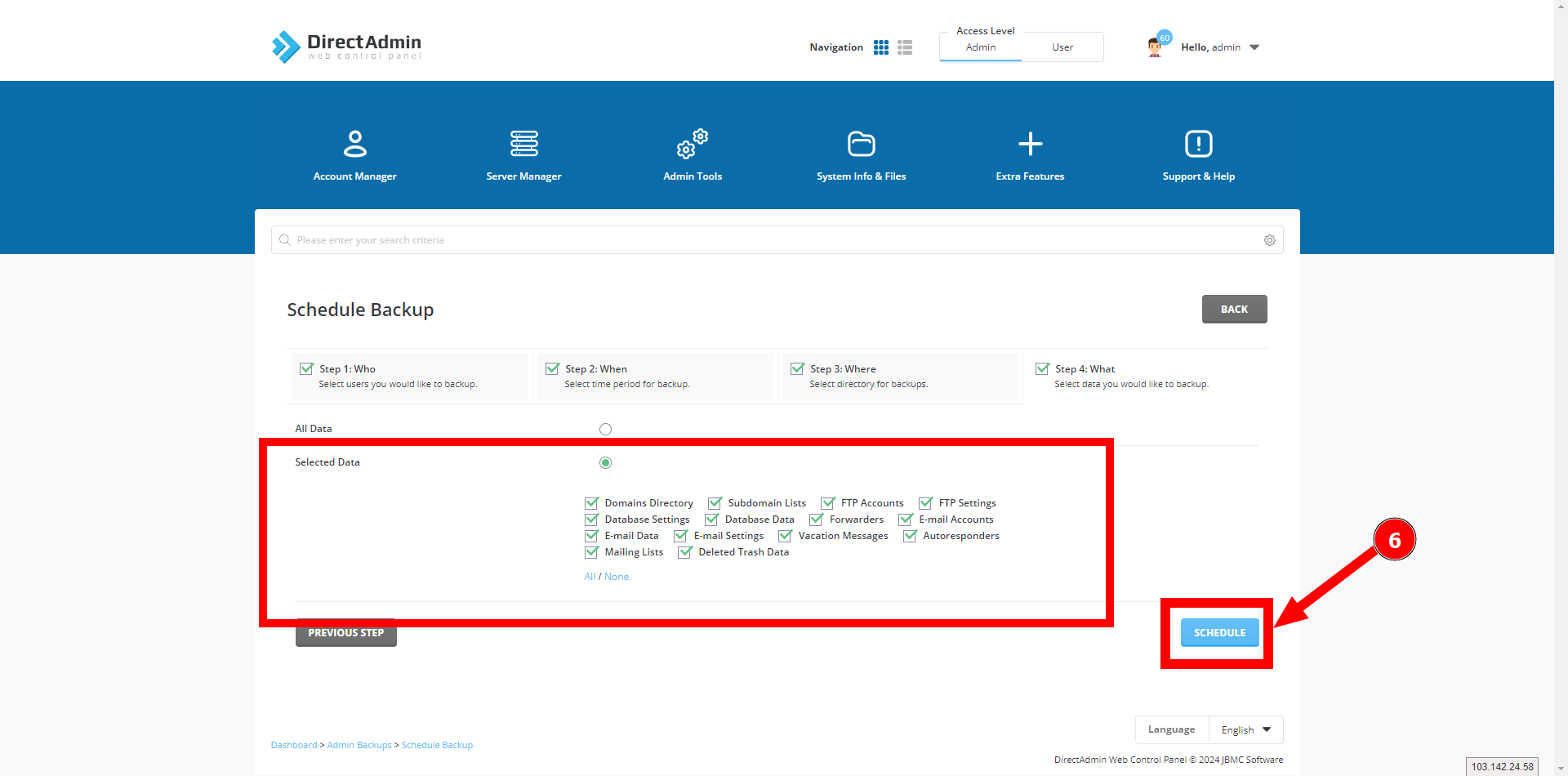Toggle Forwarders checkbox
Screen dimensions: 1568x776
pos(817,520)
